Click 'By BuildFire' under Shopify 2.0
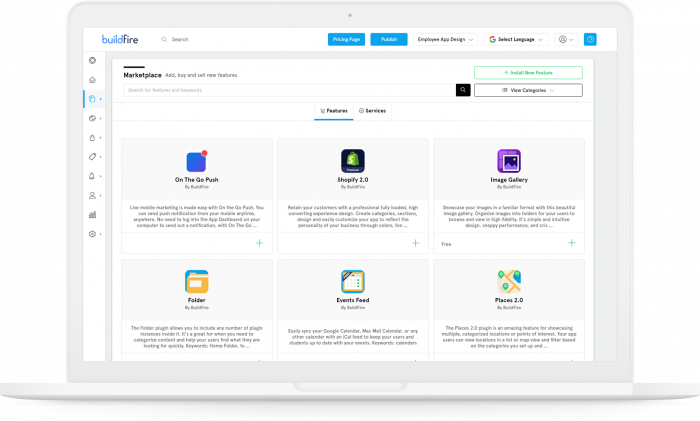The width and height of the screenshot is (700, 421). point(353,187)
